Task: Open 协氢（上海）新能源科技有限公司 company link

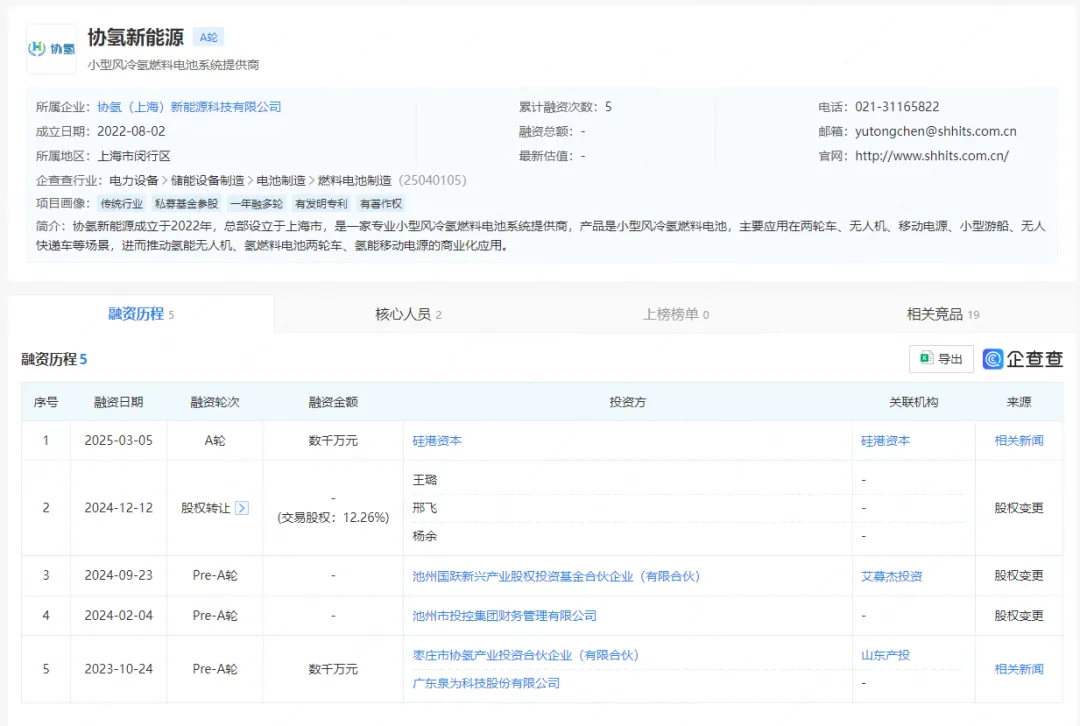Action: 189,107
